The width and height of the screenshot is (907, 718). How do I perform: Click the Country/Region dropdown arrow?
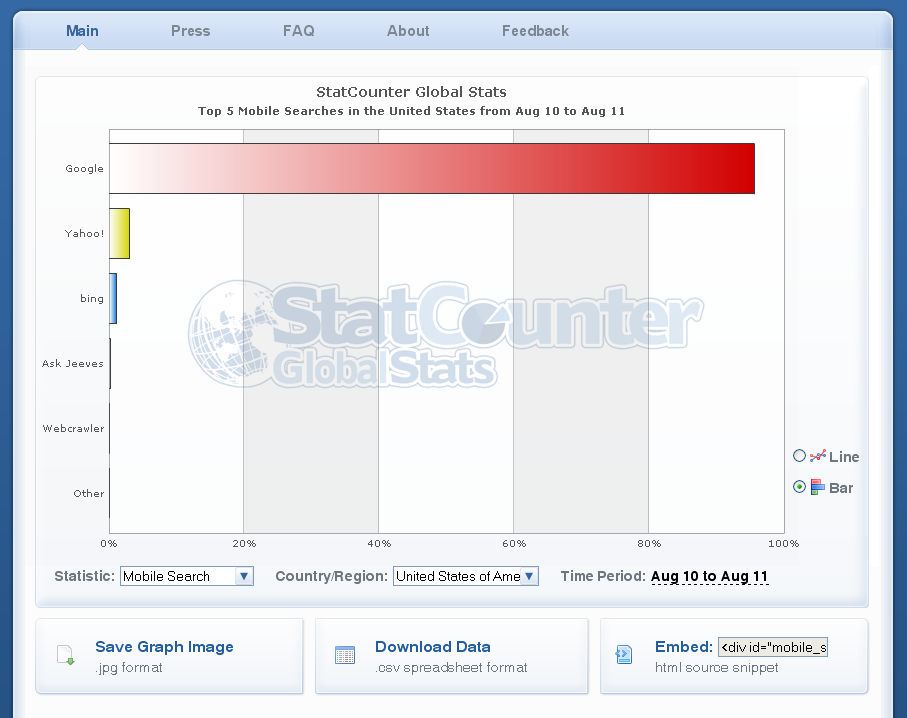click(x=529, y=576)
